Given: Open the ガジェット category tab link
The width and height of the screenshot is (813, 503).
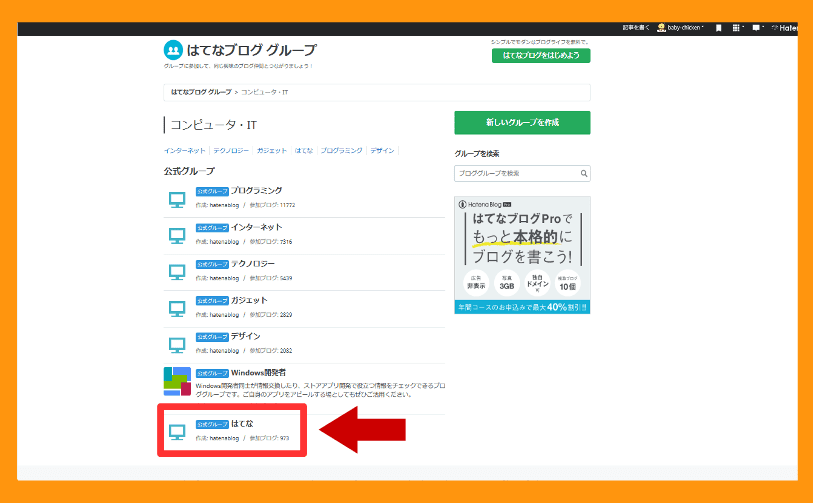Looking at the screenshot, I should (x=272, y=150).
